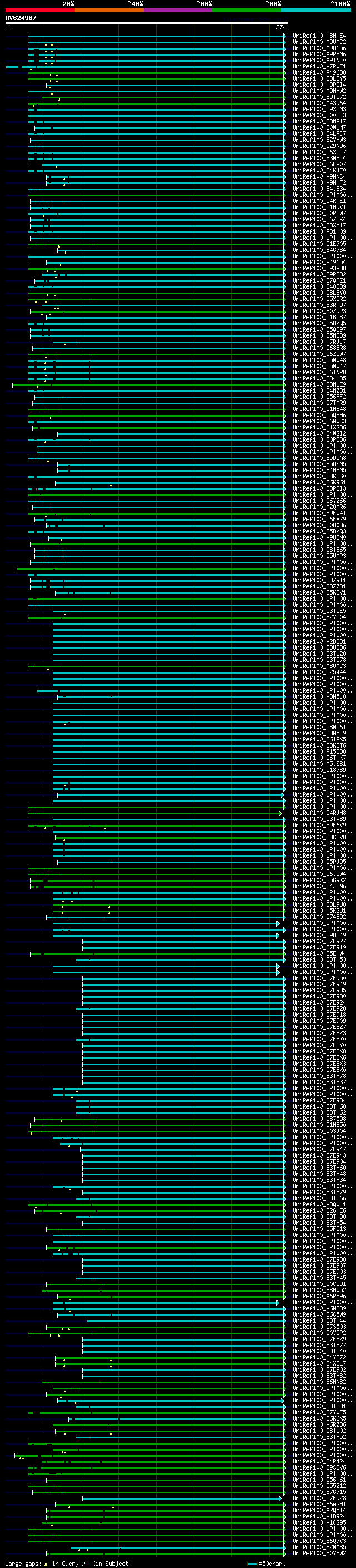Click the white query ruler bar from 1 to 374
The height and width of the screenshot is (1568, 356).
pyautogui.click(x=147, y=23)
